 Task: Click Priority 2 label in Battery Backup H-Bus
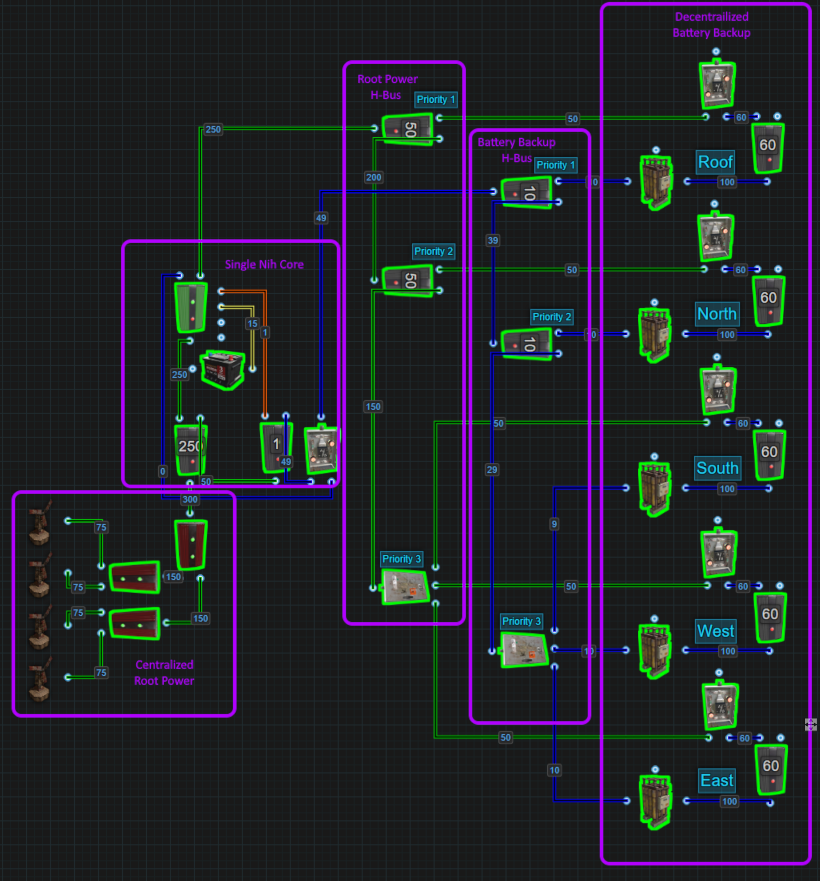pos(552,317)
